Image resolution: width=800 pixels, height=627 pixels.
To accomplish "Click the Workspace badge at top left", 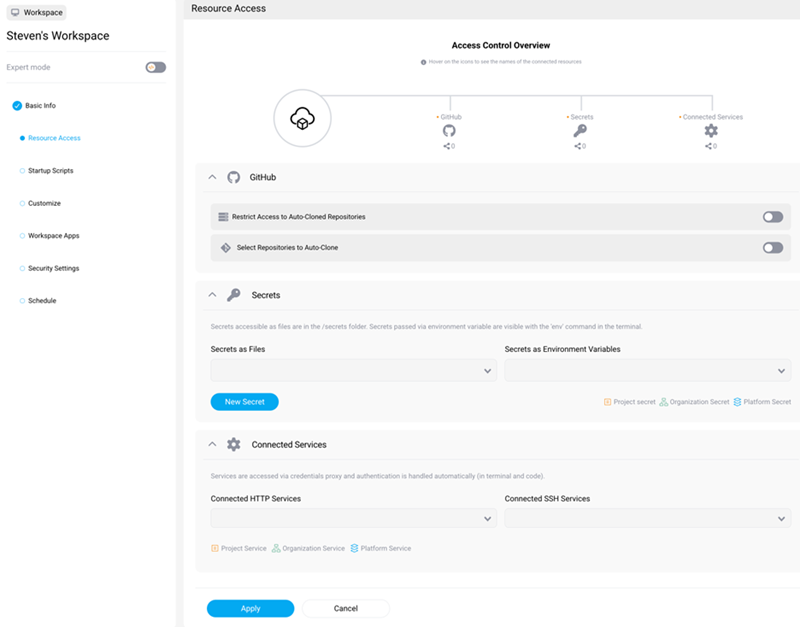I will click(36, 13).
